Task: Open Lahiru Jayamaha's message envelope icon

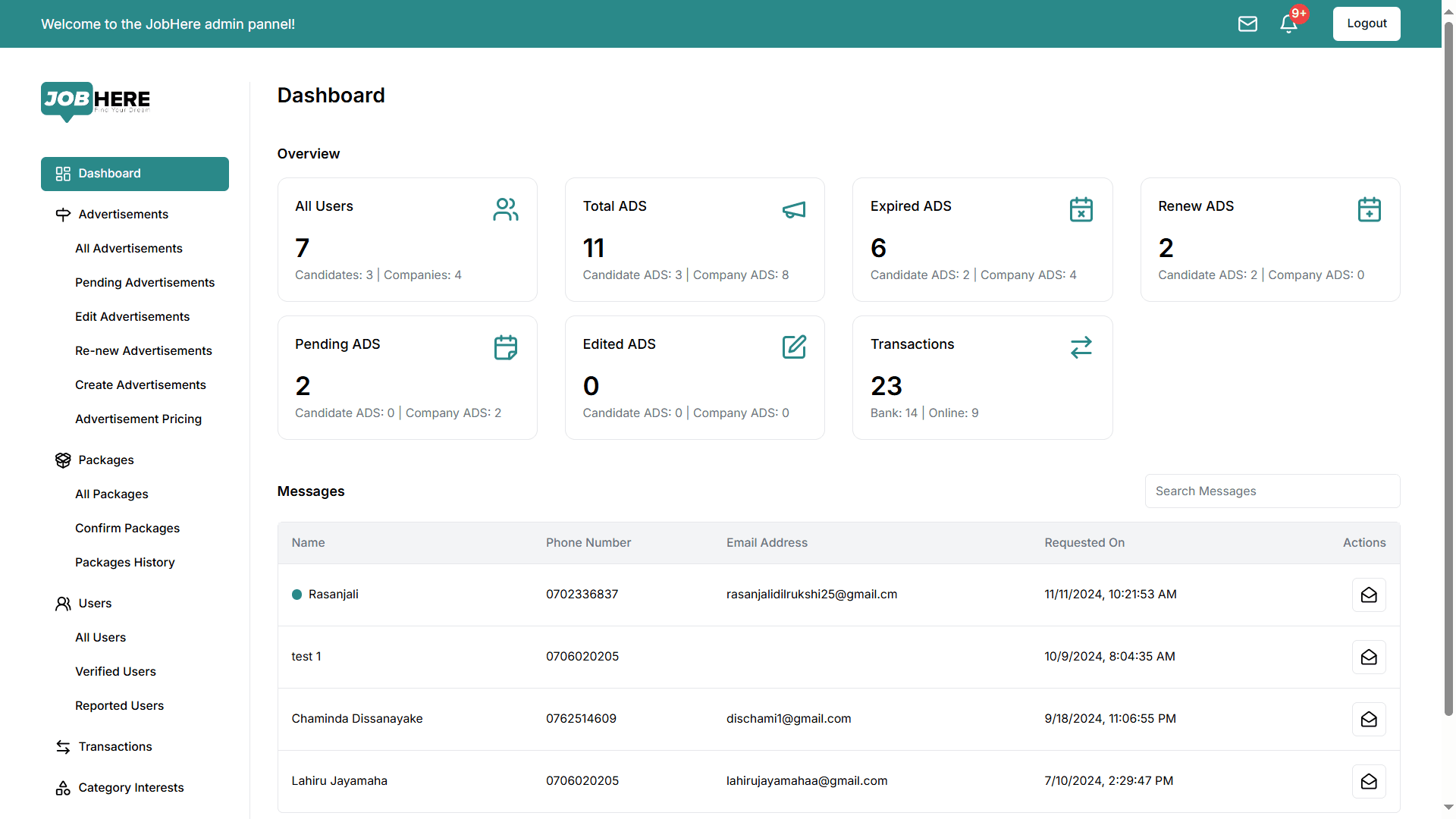Action: (x=1368, y=782)
